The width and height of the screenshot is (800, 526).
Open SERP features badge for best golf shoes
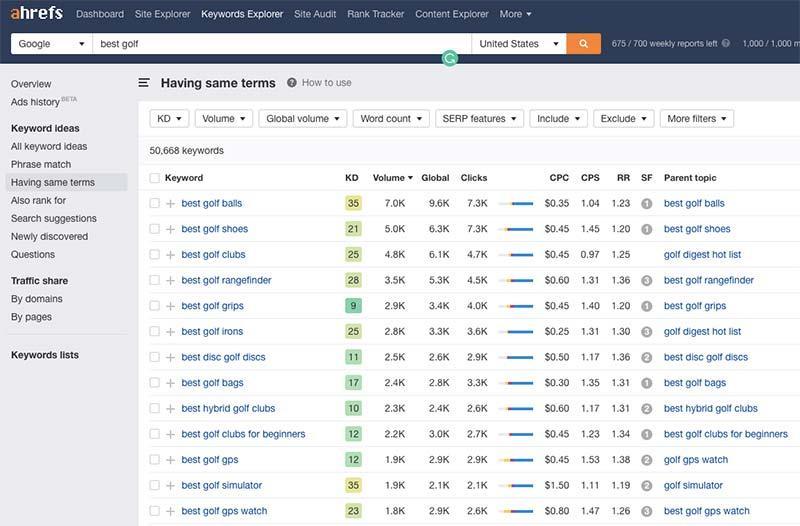point(646,229)
